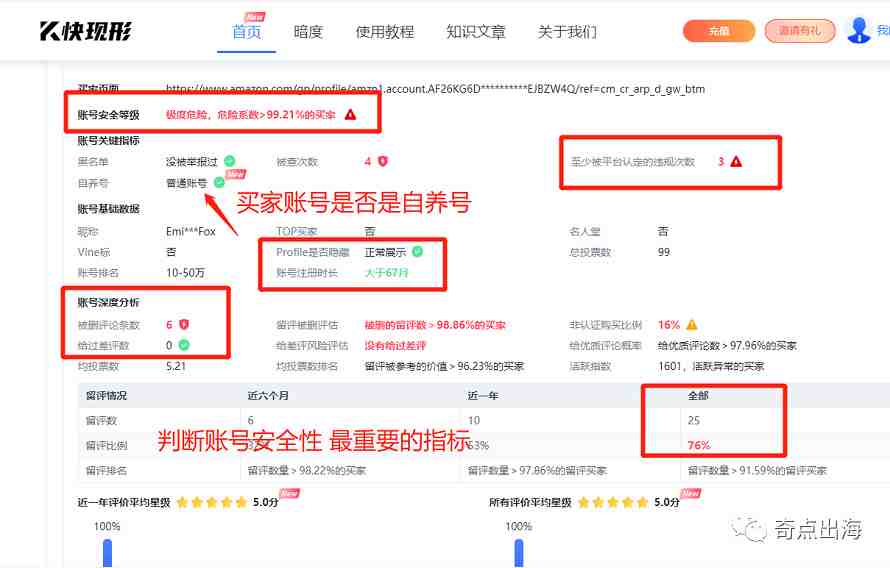This screenshot has width=890, height=568.
Task: Click the 邀请有礼 button
Action: tap(799, 31)
